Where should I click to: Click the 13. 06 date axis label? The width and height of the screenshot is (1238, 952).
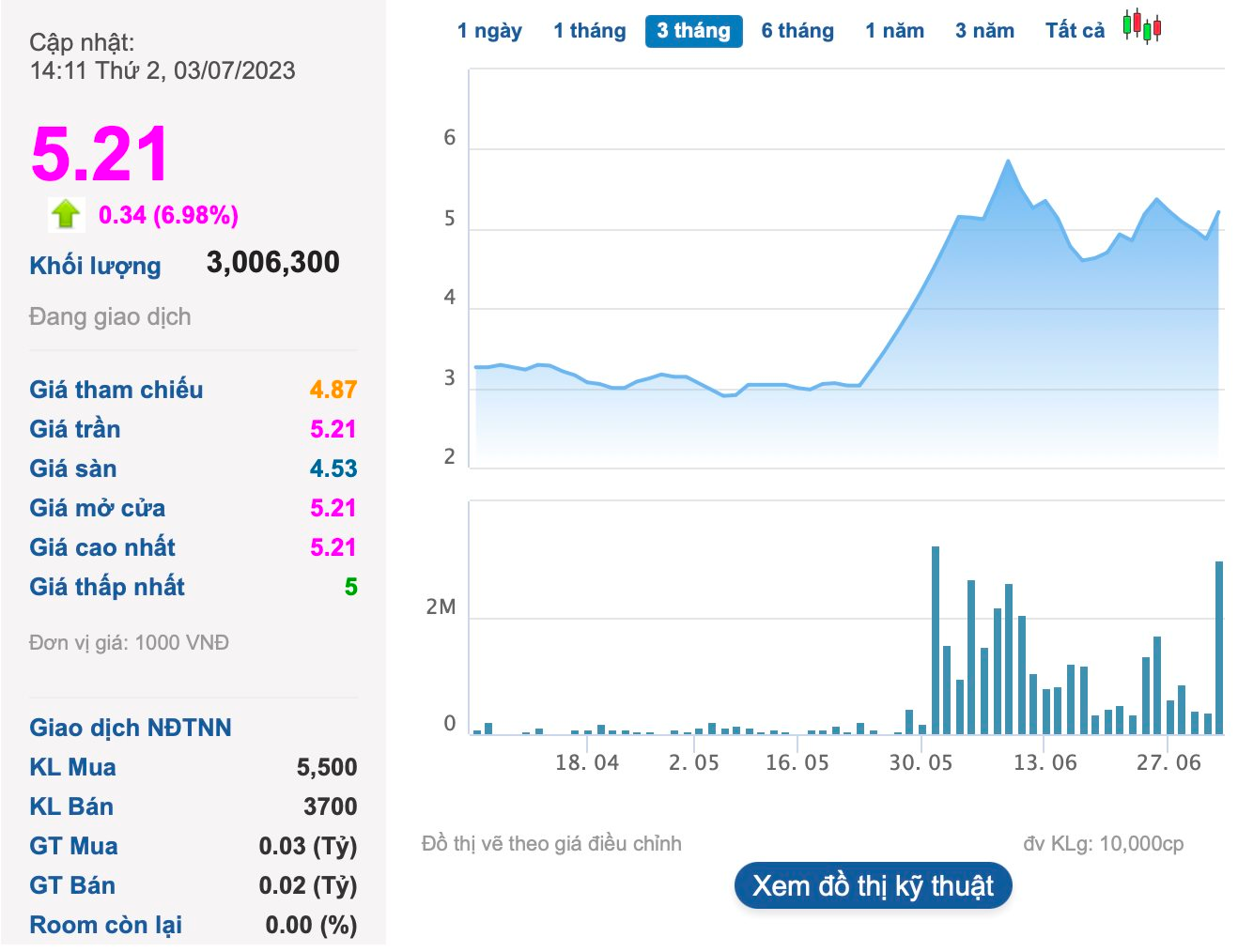click(1045, 762)
